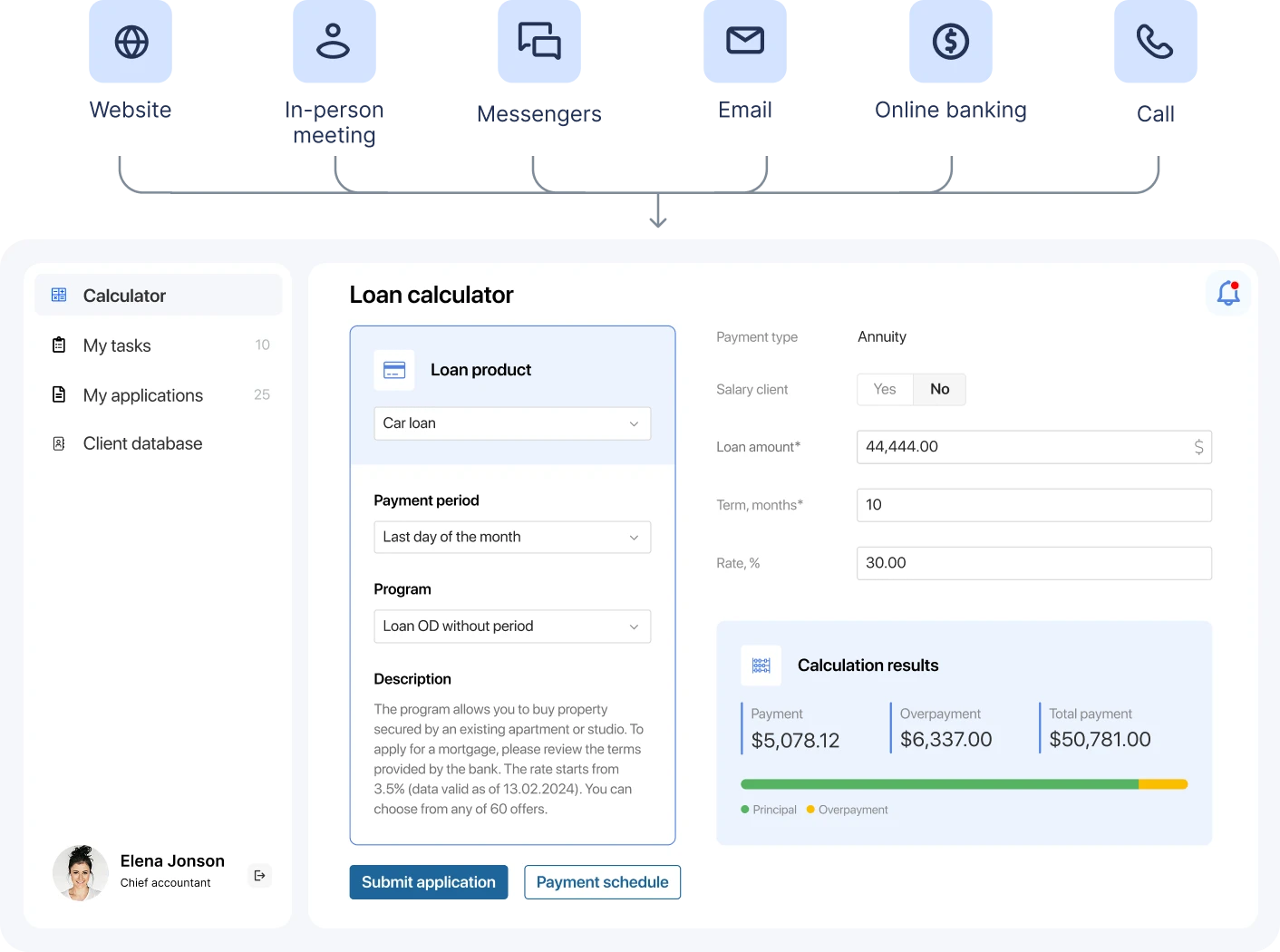Click the logout icon beside Elena Jonson

(x=260, y=875)
